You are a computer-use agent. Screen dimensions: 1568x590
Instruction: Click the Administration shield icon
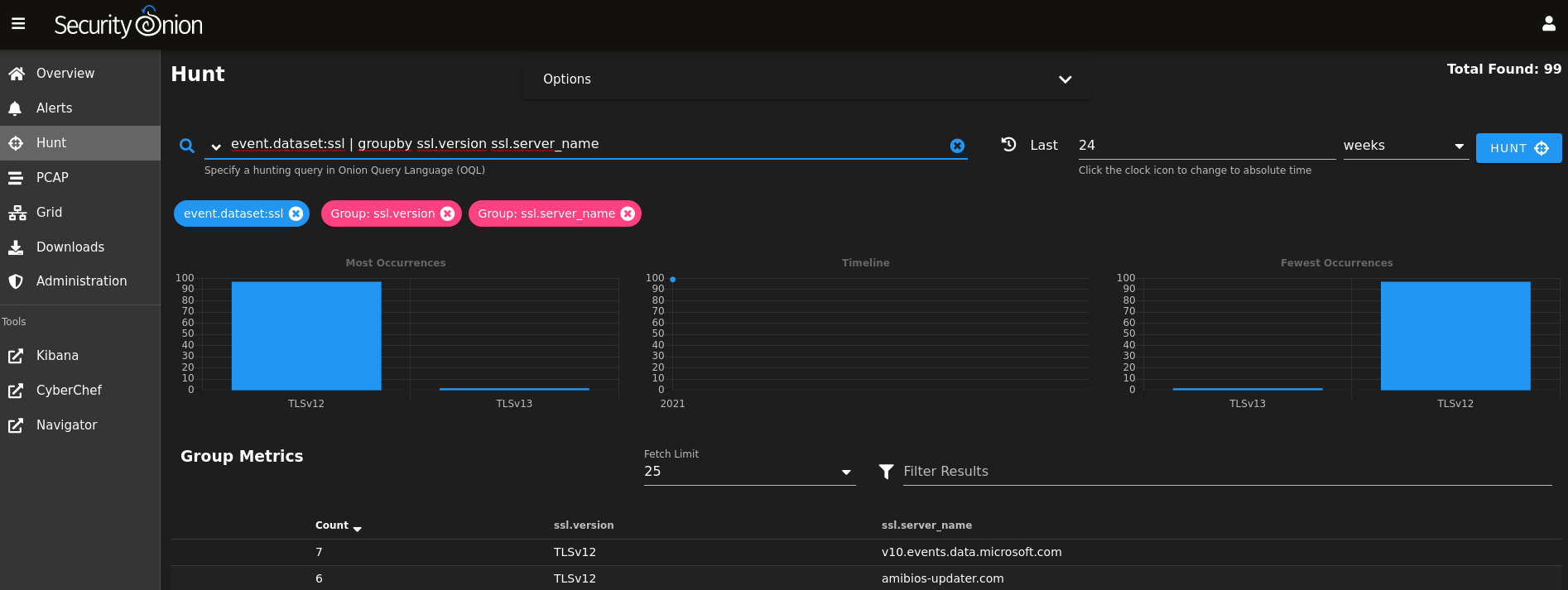(16, 281)
